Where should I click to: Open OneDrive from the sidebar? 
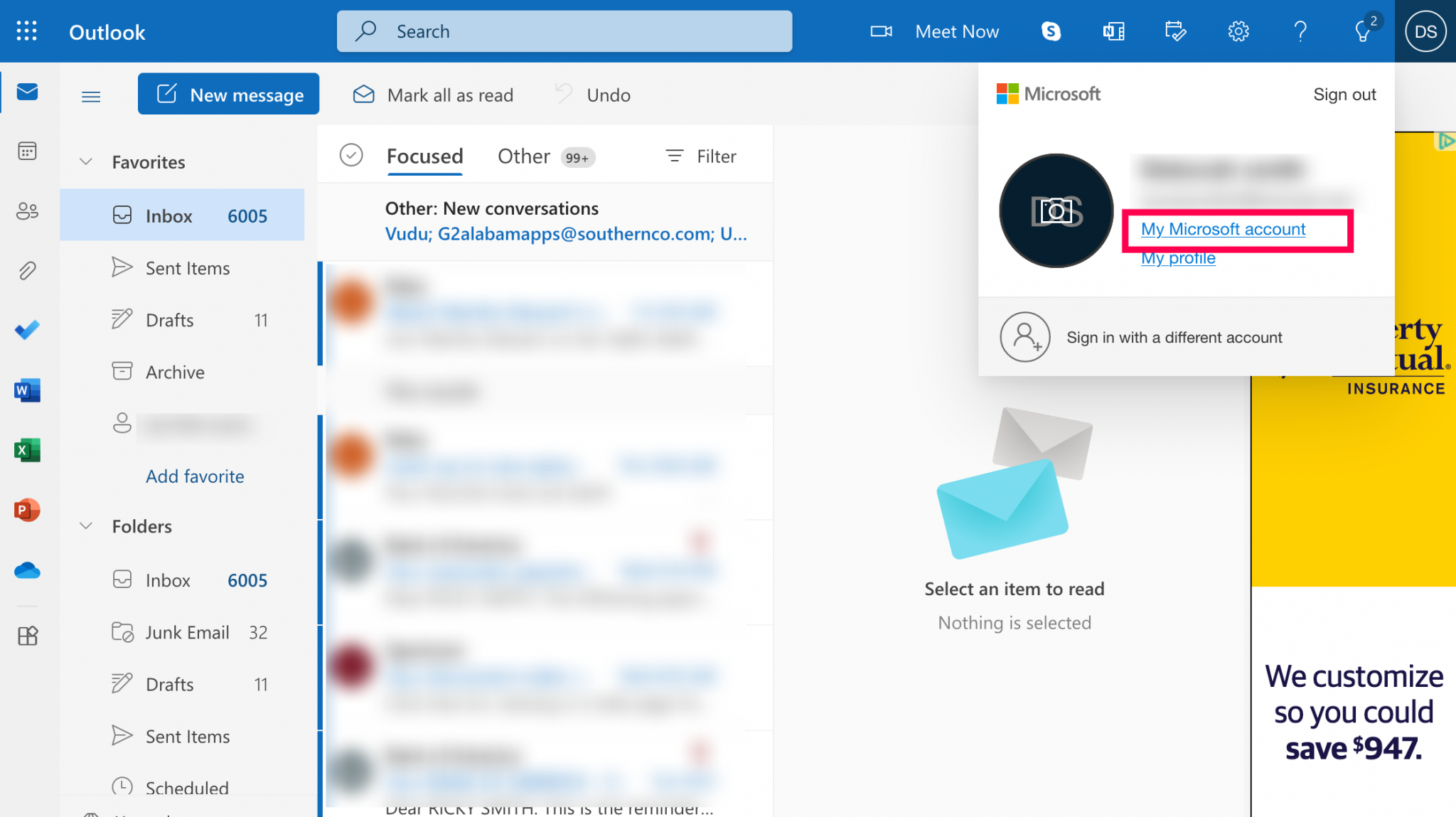pos(26,570)
